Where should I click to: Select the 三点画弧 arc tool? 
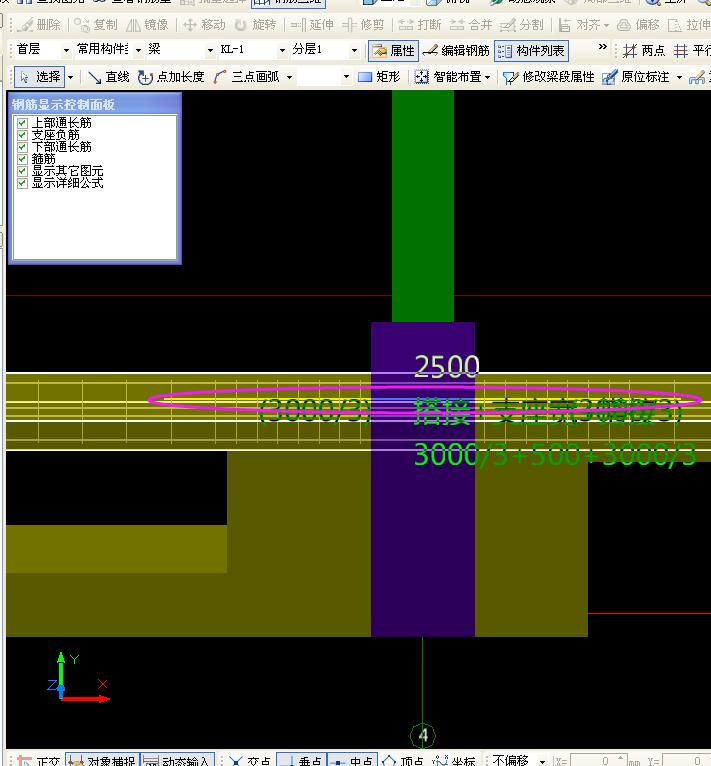tap(246, 77)
